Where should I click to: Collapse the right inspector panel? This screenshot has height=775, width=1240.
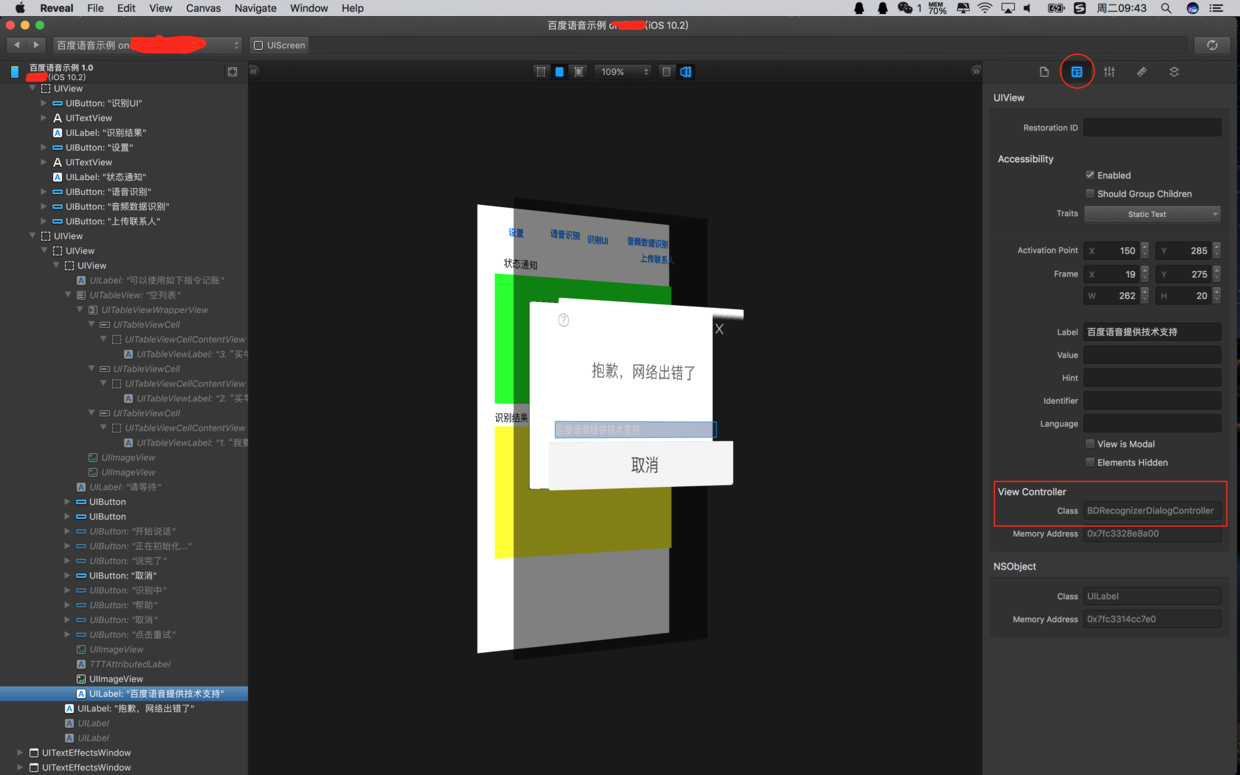click(x=976, y=71)
